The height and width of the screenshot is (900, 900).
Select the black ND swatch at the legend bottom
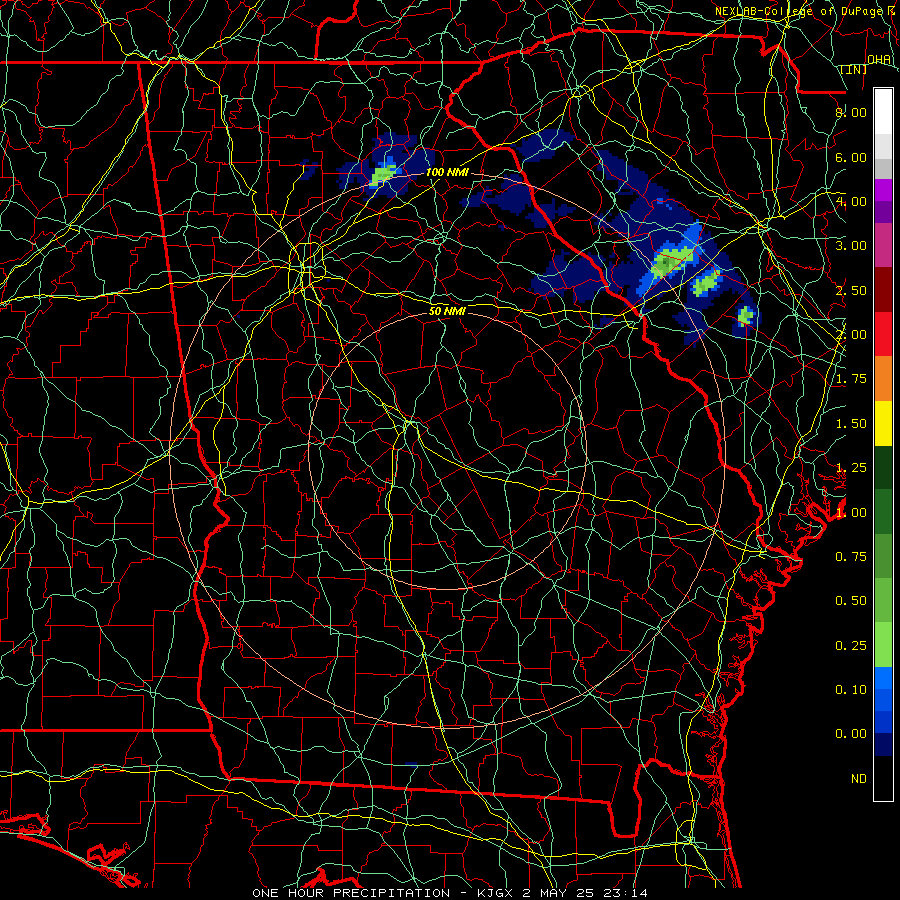[883, 778]
